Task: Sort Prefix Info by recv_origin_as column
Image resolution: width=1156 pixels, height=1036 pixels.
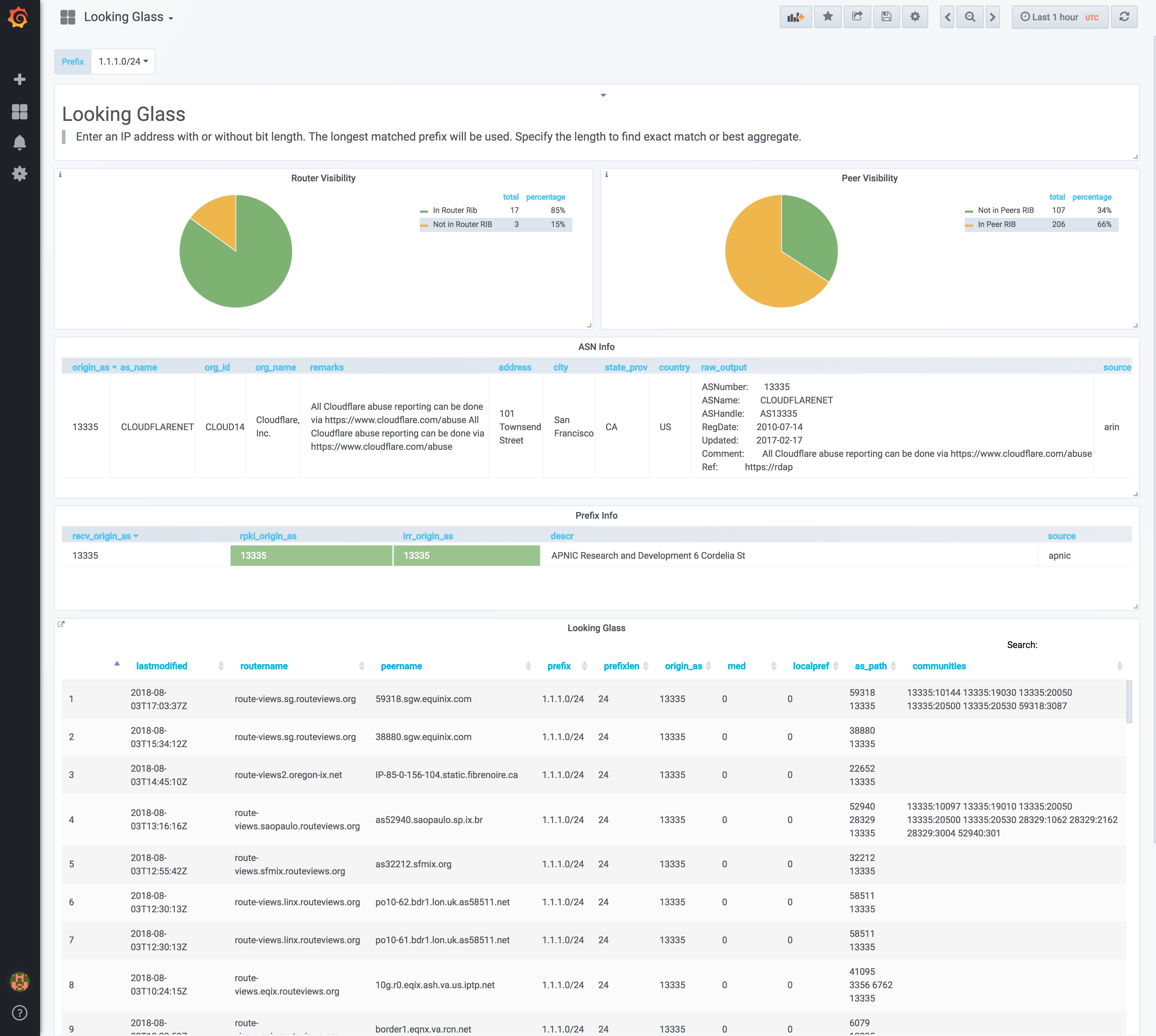Action: (105, 536)
